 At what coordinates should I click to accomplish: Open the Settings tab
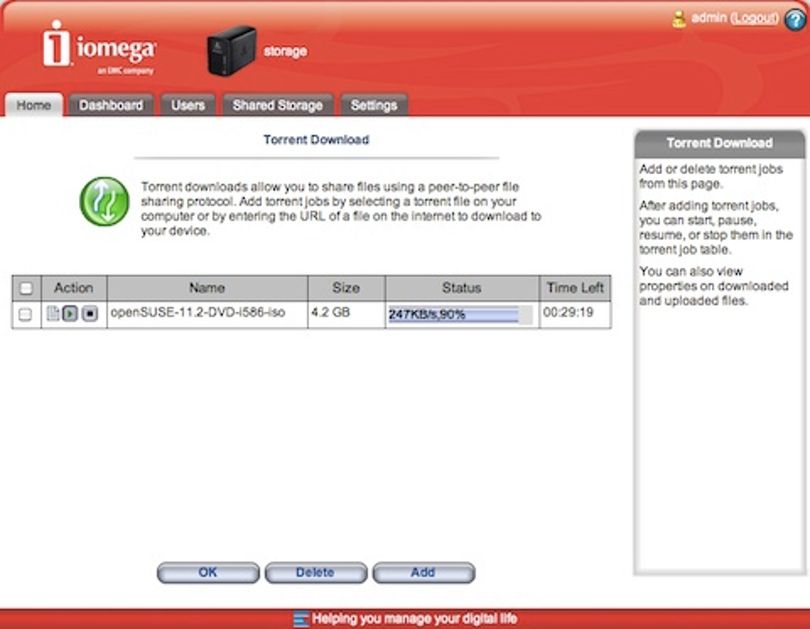click(x=374, y=105)
